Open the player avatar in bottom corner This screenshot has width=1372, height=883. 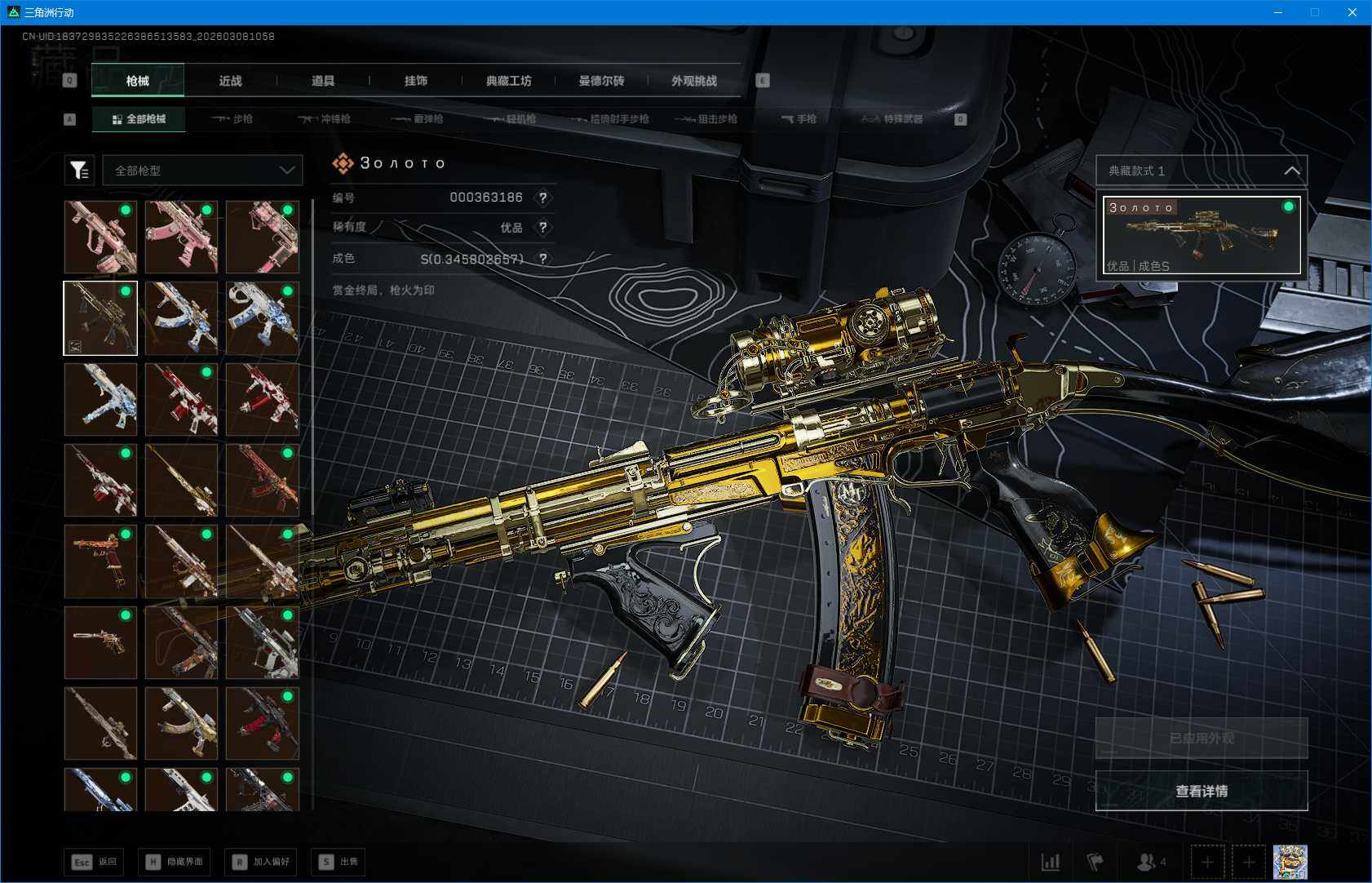click(1290, 862)
